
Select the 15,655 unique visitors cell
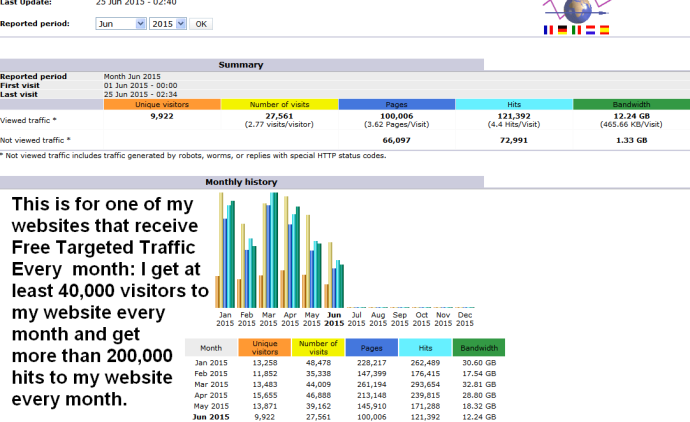click(264, 395)
